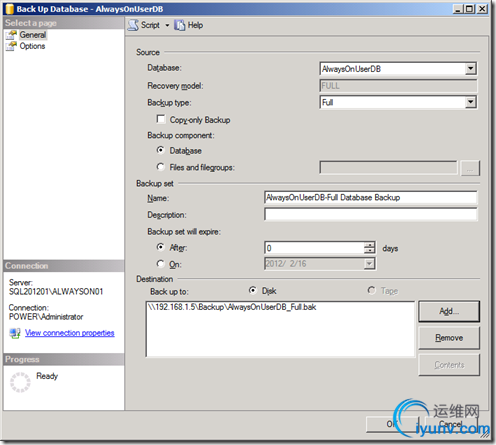Screen dimensions: 496x445
Task: Click the Recovery model FULL field
Action: click(398, 86)
